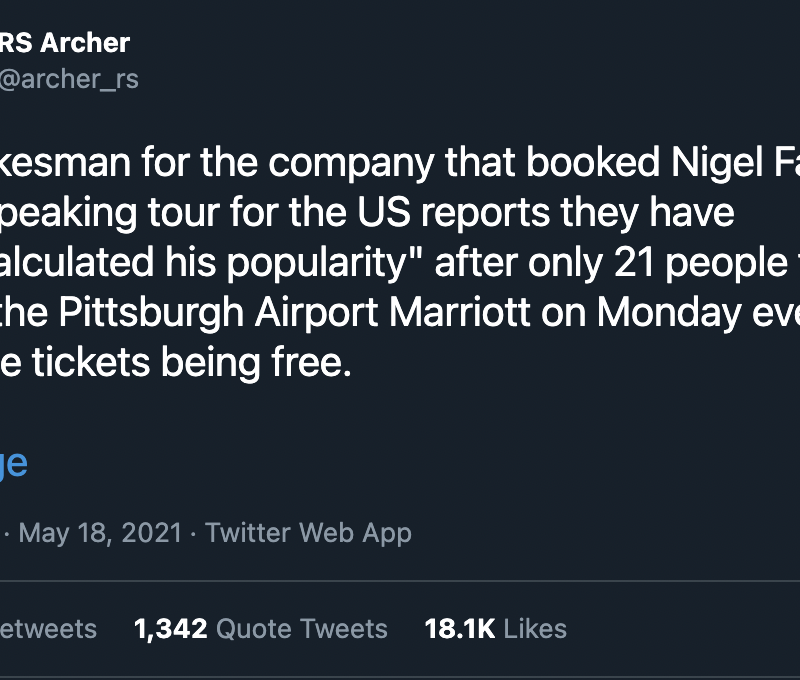
Task: Click the @archer_rs handle
Action: 69,79
